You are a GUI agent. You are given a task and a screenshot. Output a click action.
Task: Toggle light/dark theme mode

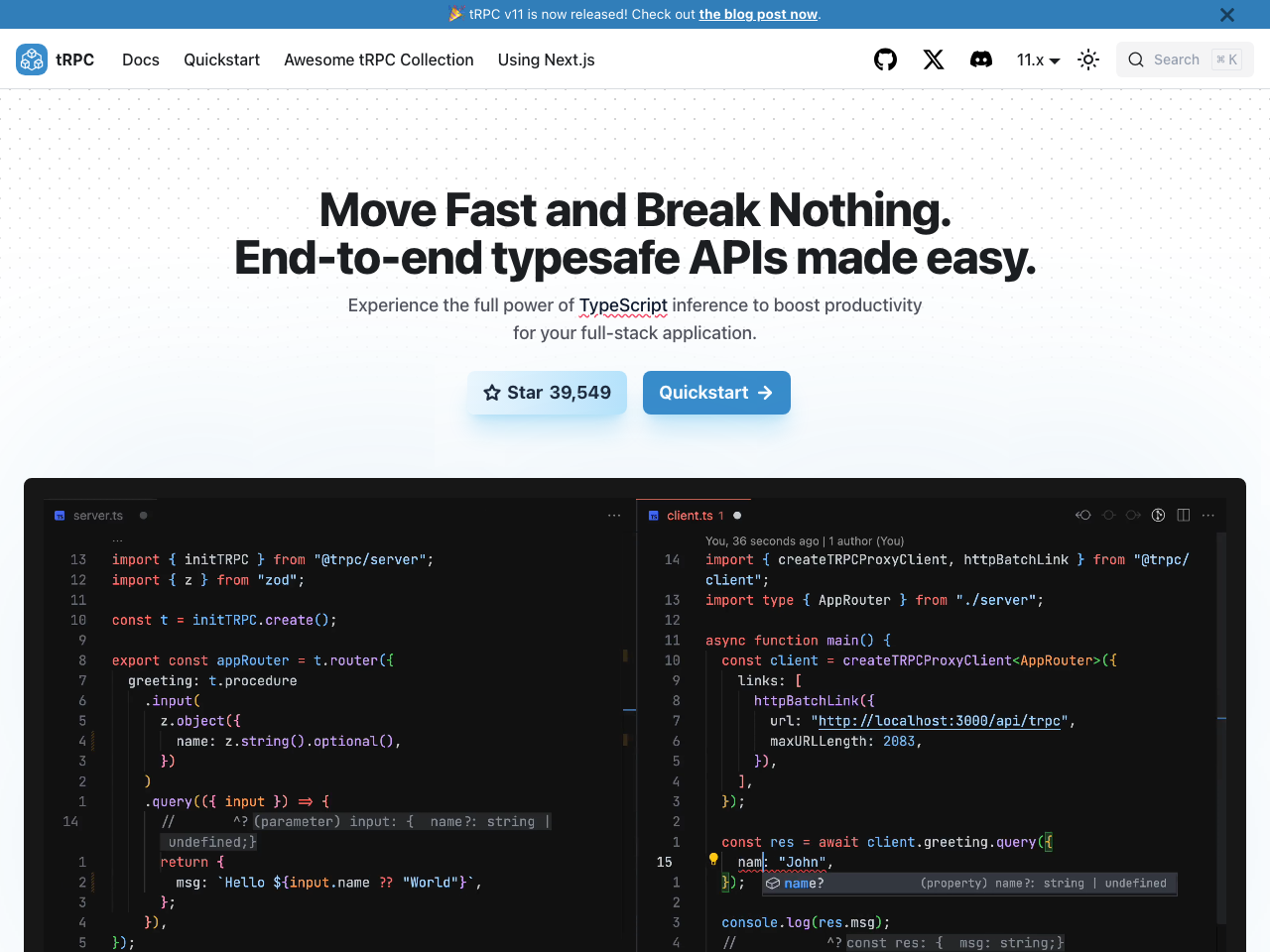click(x=1088, y=59)
